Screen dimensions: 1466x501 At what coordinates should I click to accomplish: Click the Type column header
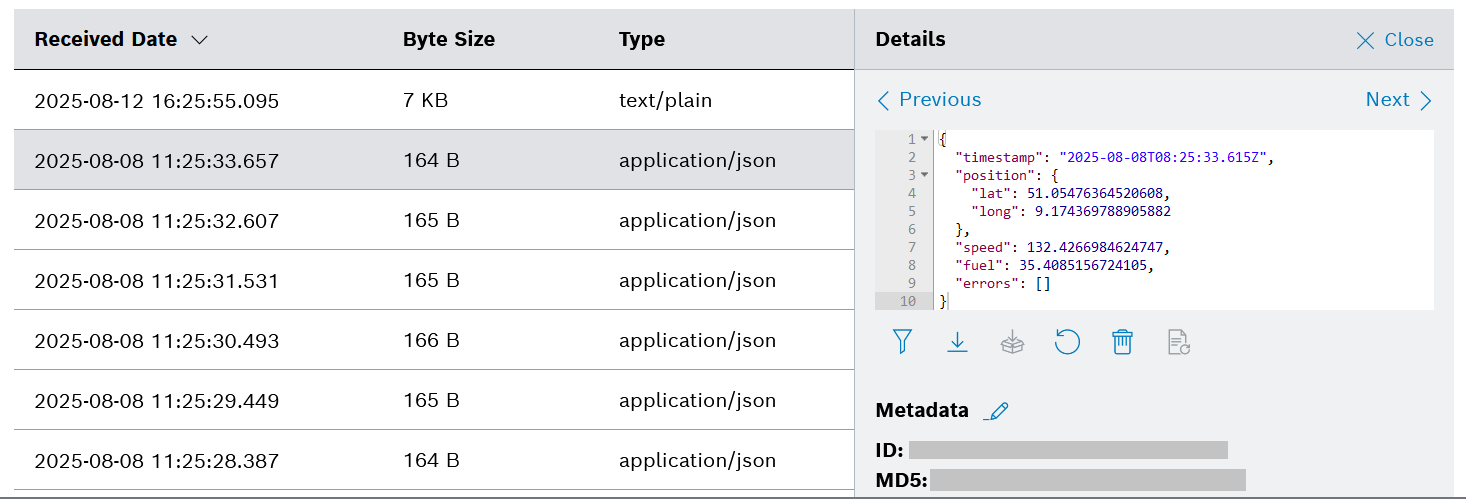pos(642,40)
